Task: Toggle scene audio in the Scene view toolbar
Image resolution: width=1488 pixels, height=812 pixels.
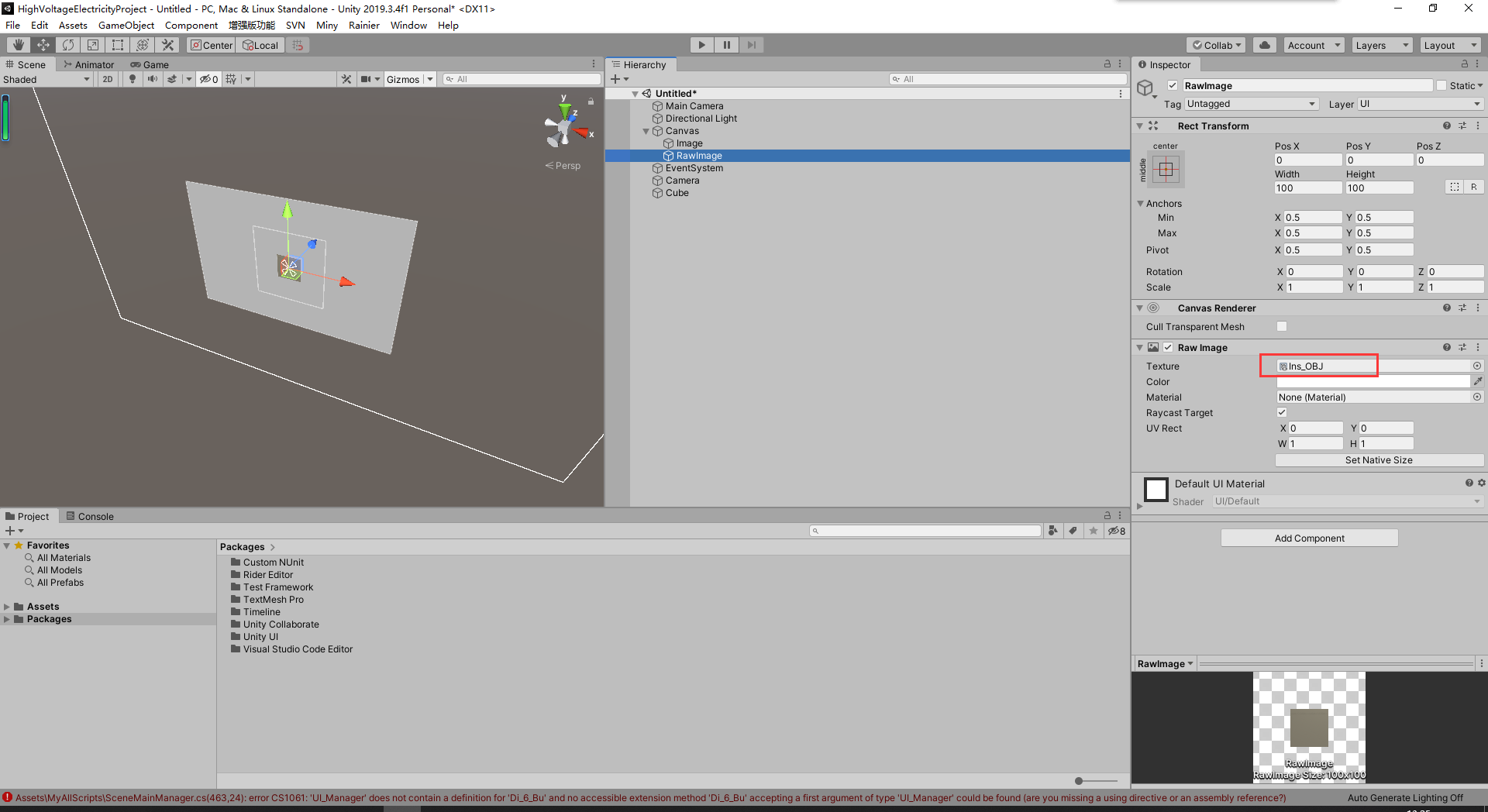Action: [x=152, y=78]
